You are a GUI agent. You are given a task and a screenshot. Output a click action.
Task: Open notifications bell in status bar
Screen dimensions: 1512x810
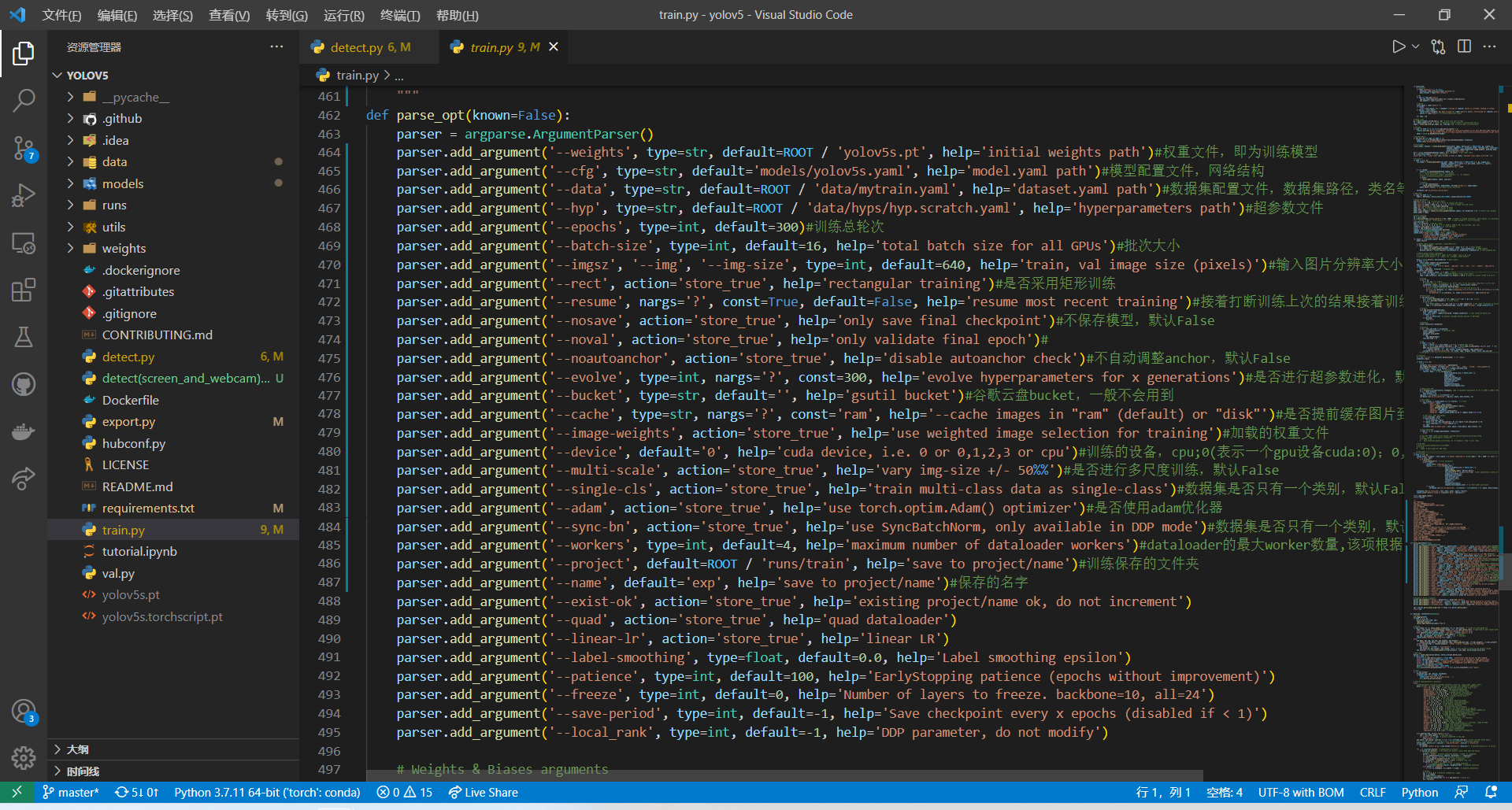1491,792
